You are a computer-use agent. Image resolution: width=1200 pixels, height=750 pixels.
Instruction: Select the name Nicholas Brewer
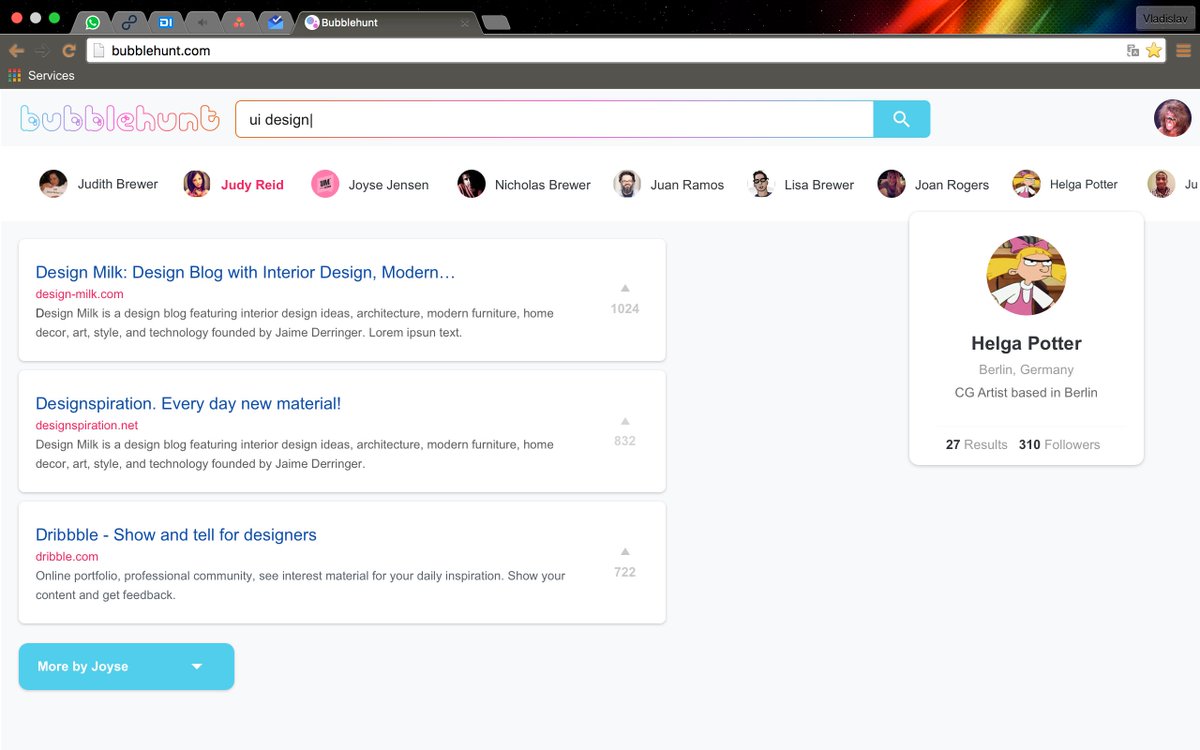542,184
